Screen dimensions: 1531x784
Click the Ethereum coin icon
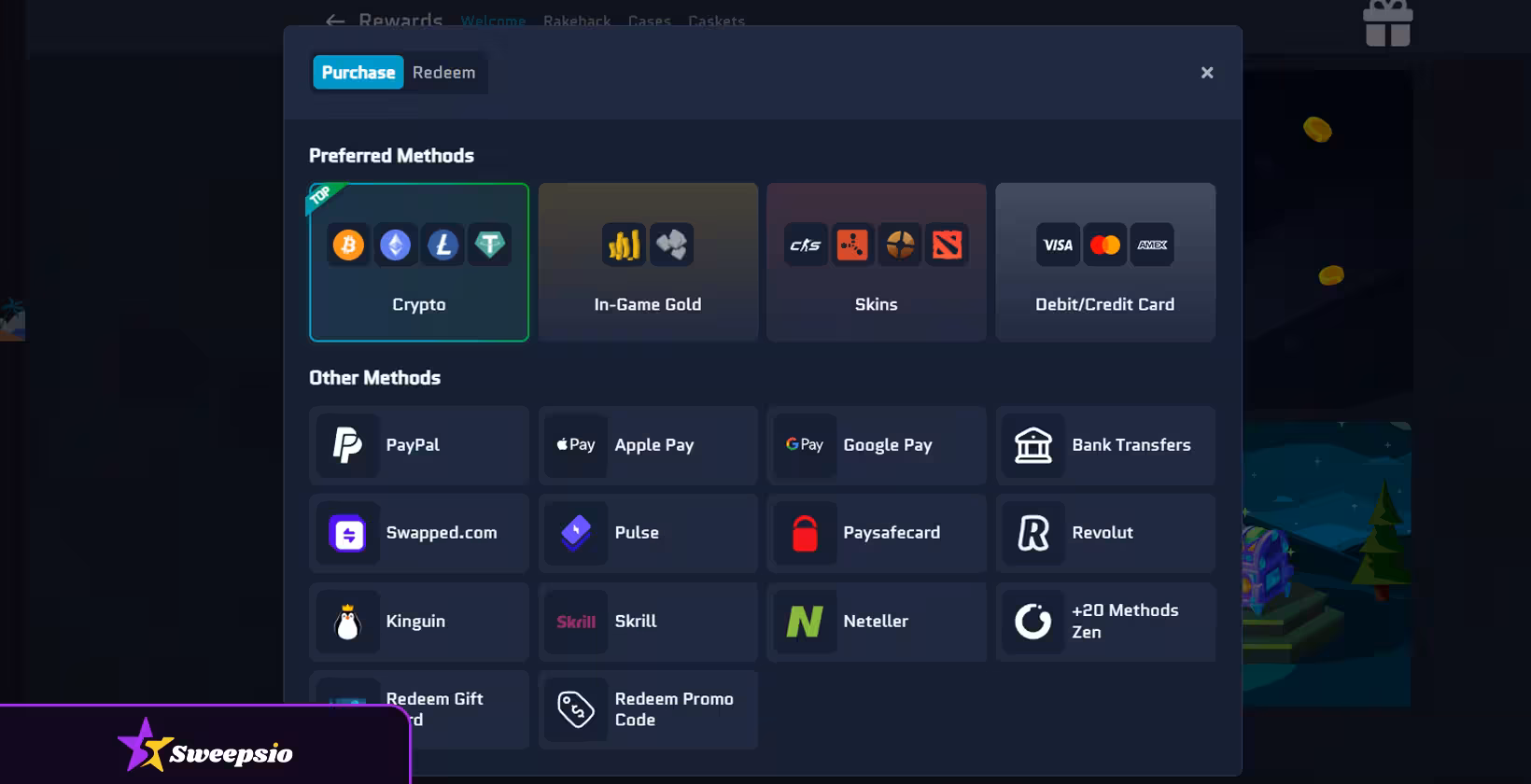coord(396,245)
